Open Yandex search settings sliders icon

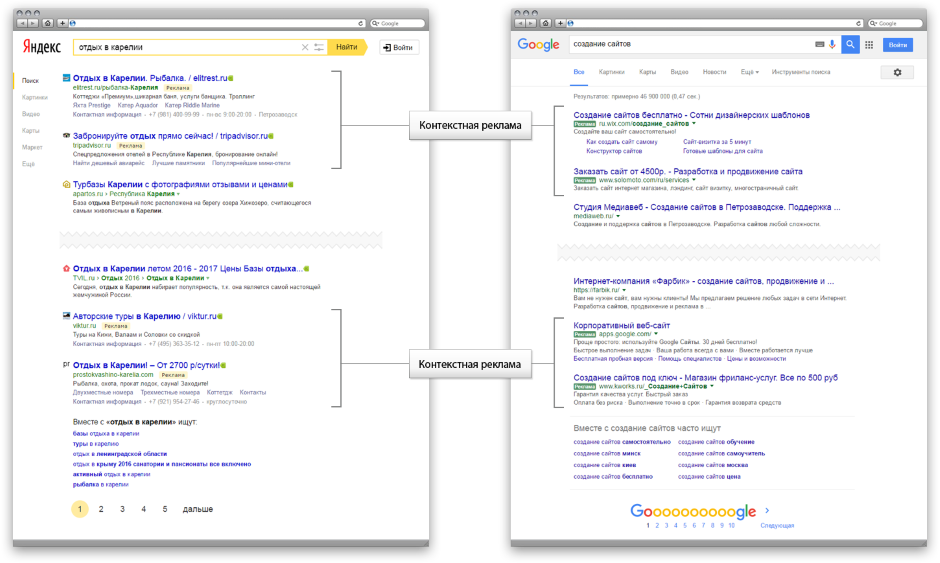click(319, 47)
